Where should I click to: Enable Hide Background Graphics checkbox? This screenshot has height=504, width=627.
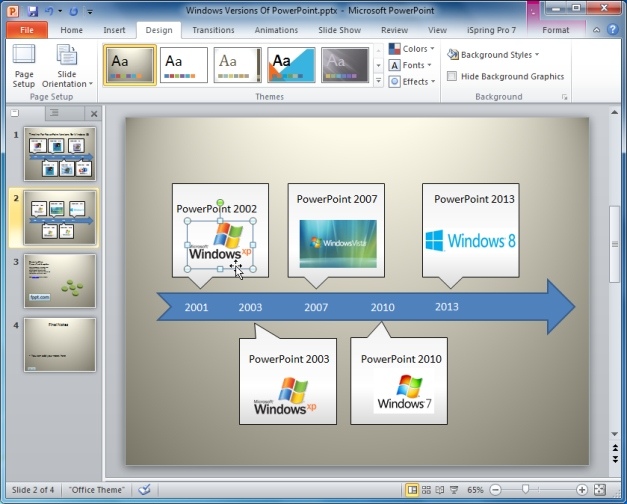tap(452, 76)
